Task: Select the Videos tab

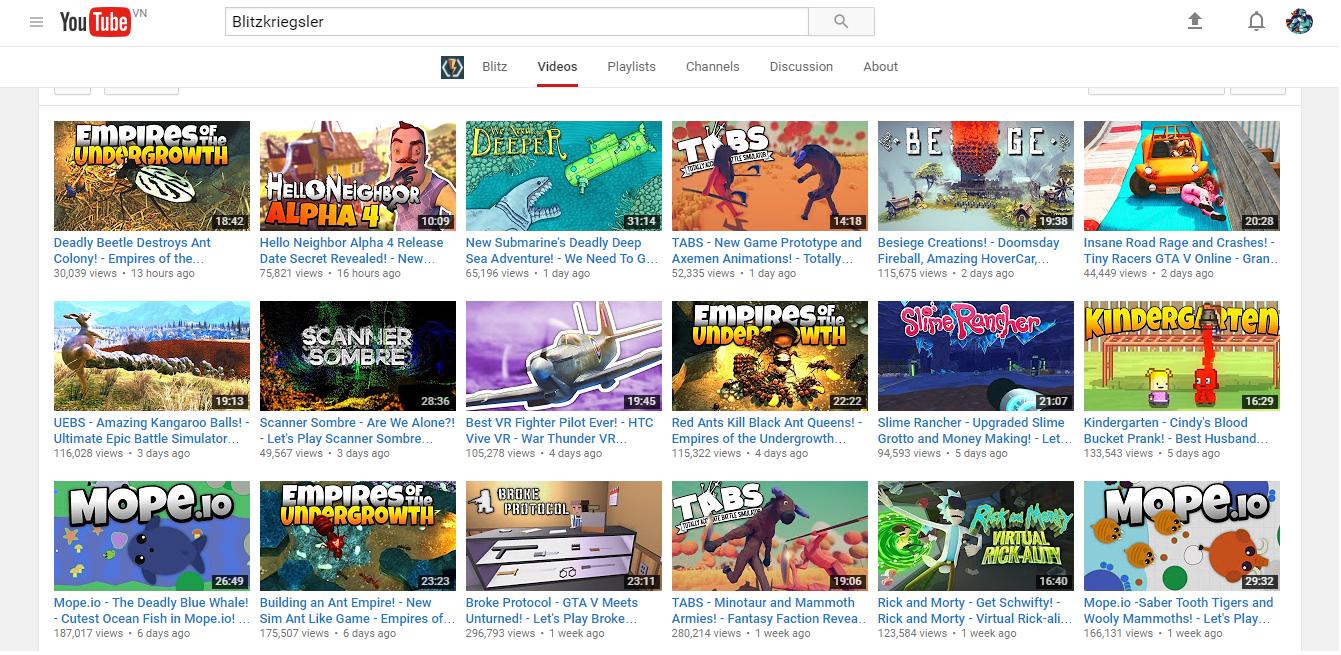Action: 557,67
